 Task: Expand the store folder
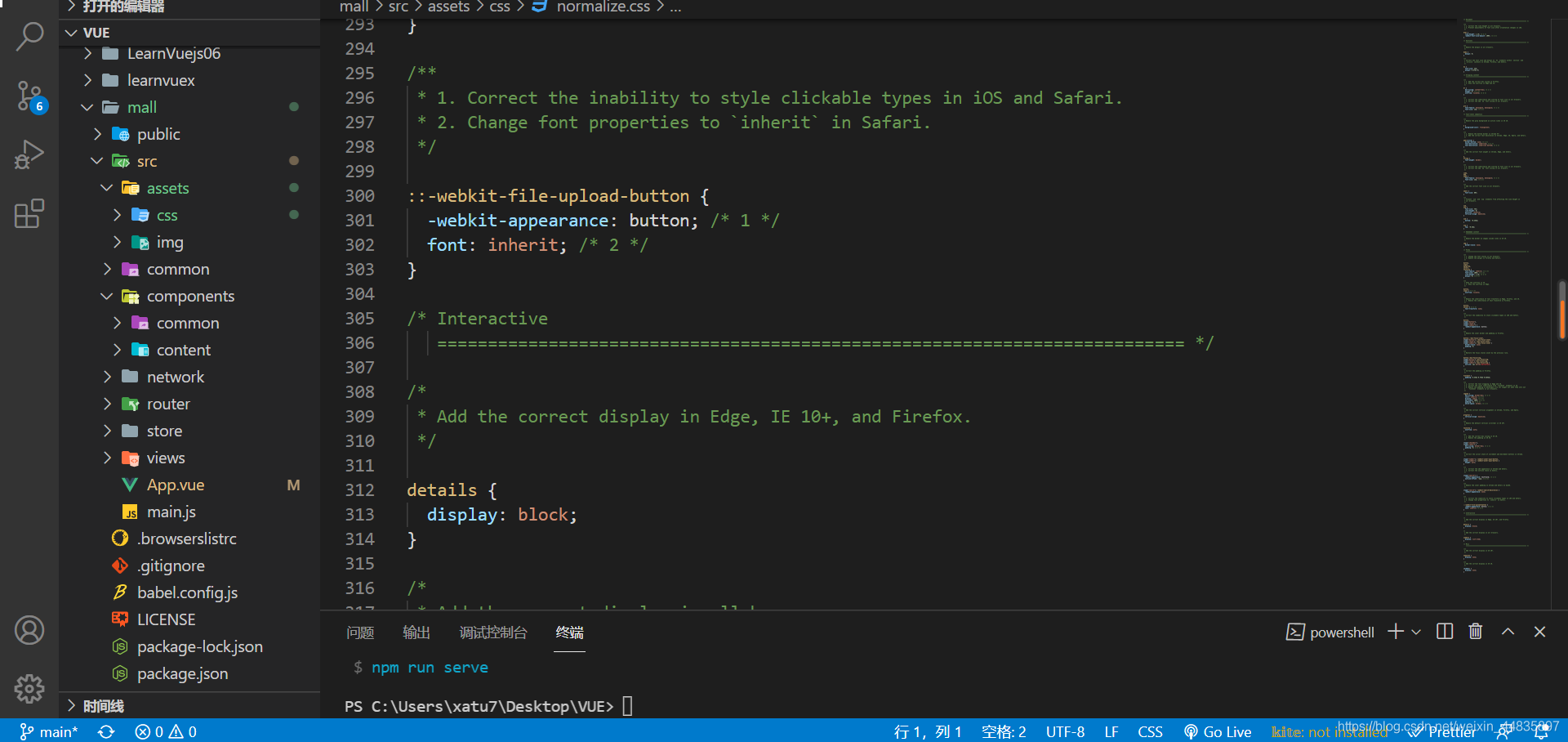(189, 431)
